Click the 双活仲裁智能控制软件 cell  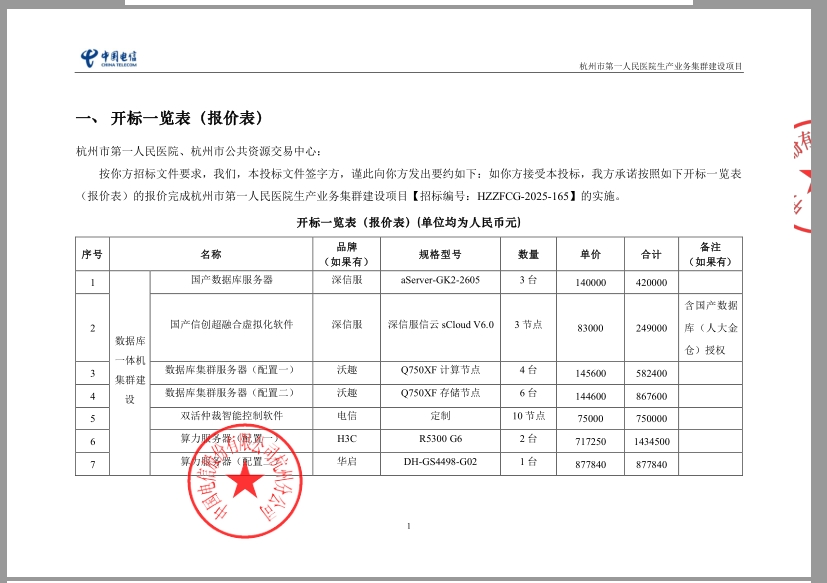tap(231, 416)
